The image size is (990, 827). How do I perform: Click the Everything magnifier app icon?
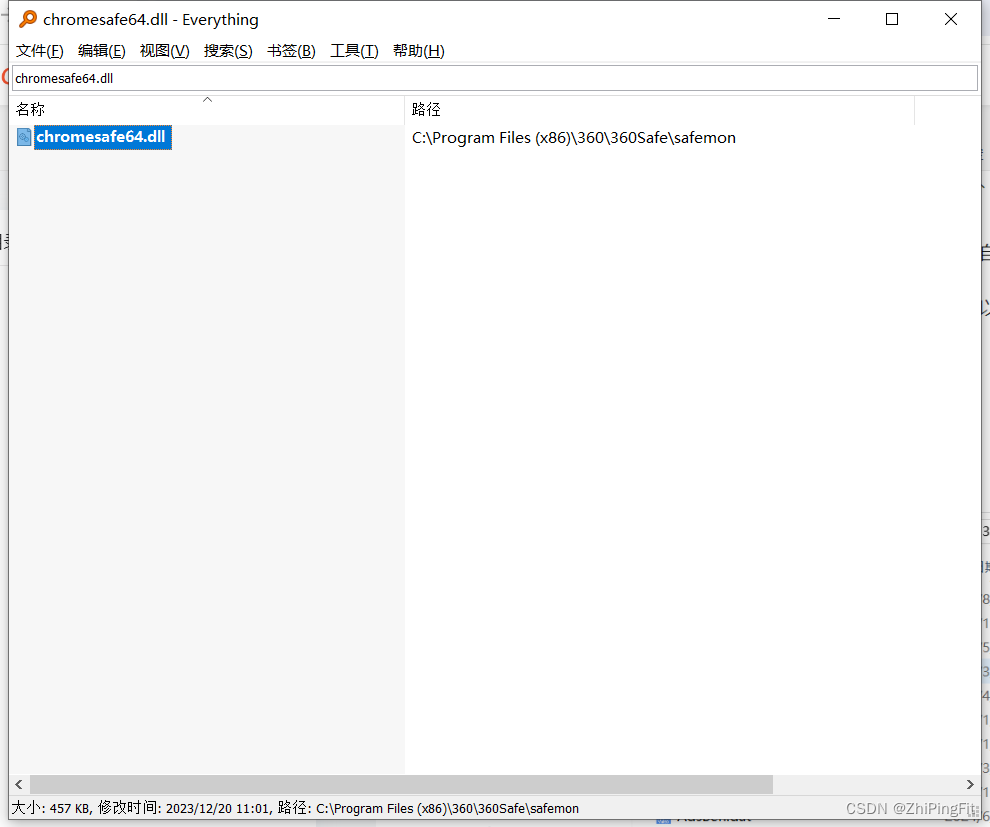point(28,19)
